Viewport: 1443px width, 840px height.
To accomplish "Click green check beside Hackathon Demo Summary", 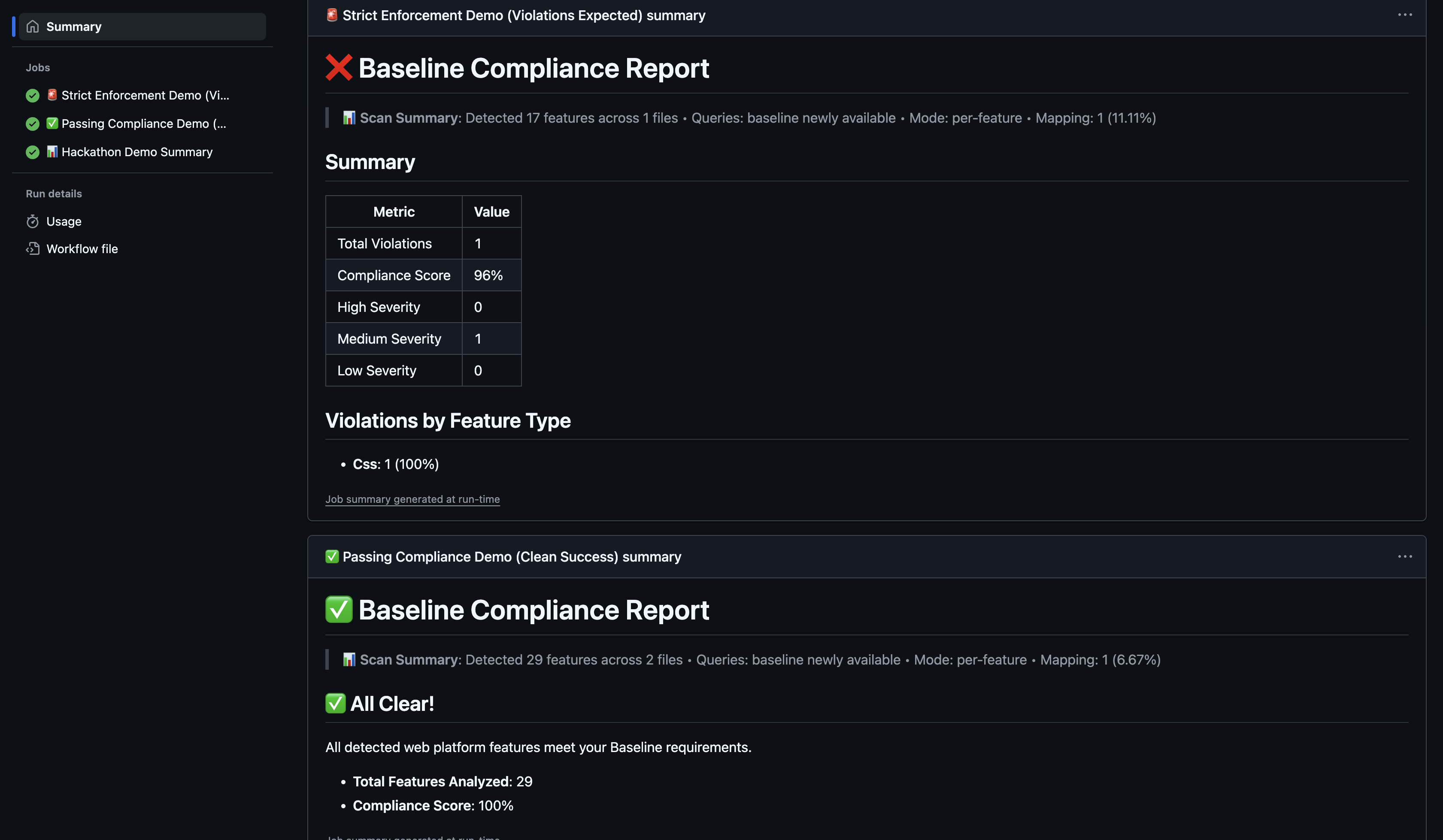I will tap(33, 152).
